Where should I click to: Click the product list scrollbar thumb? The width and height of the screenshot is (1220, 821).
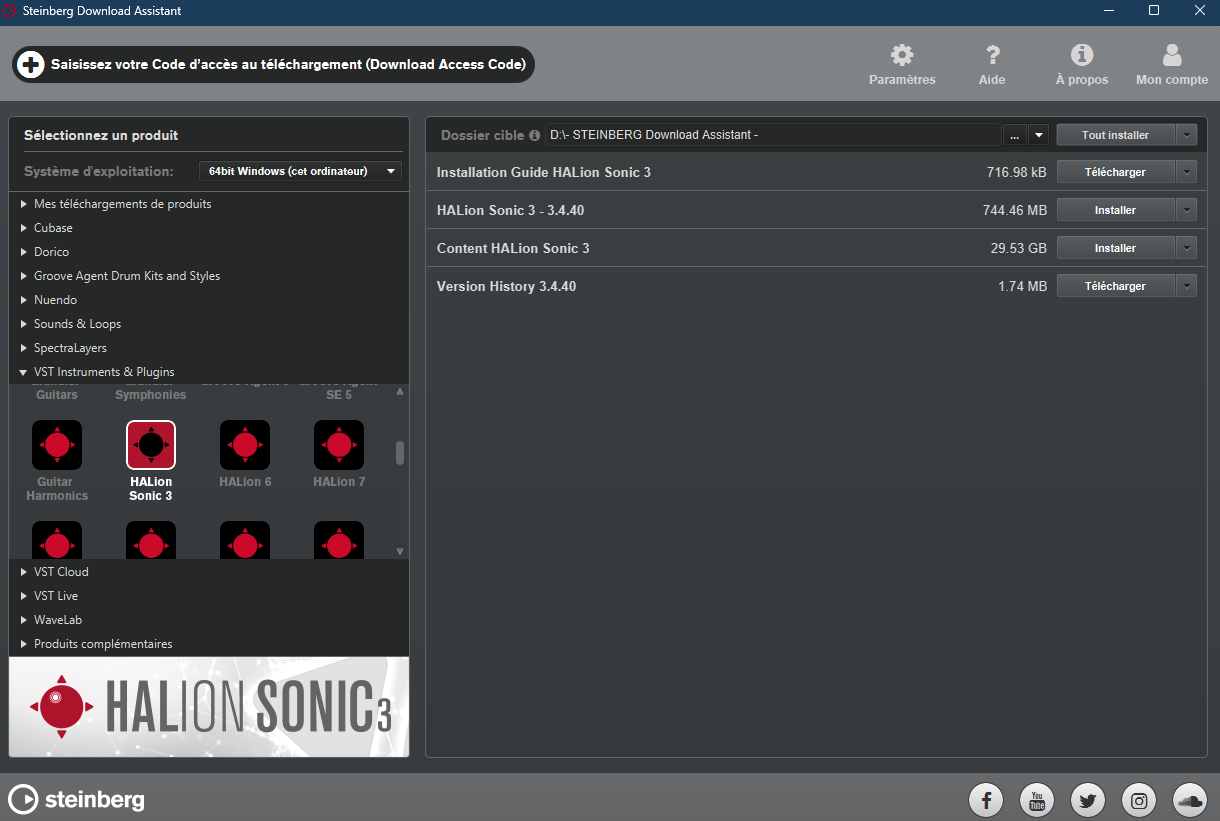pos(400,453)
